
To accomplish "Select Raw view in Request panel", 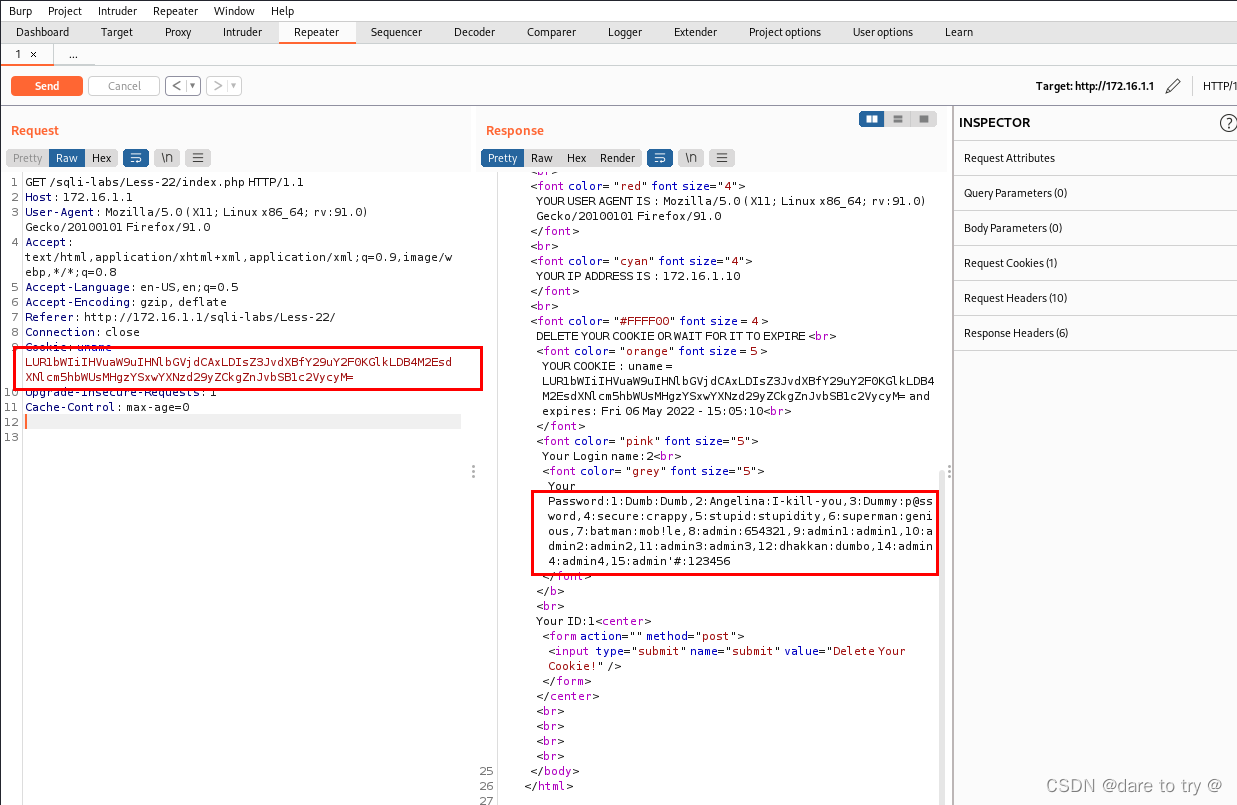I will click(x=67, y=158).
